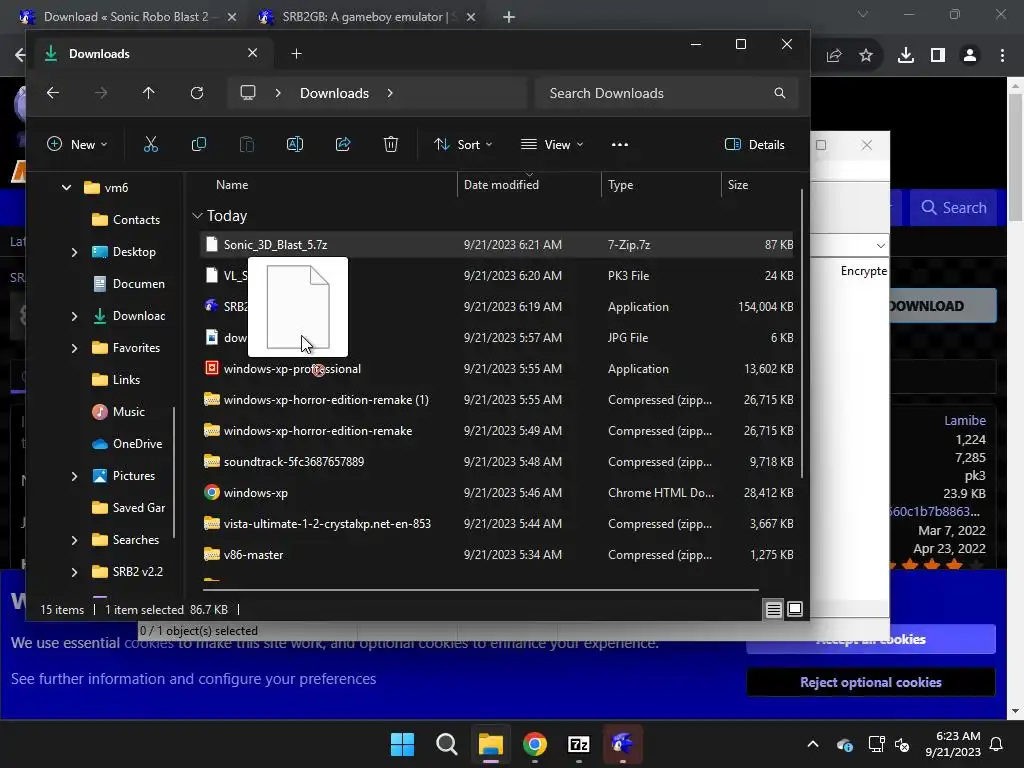Click the Chrome page vertical scrollbar
Viewport: 1024px width, 768px height.
click(1016, 157)
